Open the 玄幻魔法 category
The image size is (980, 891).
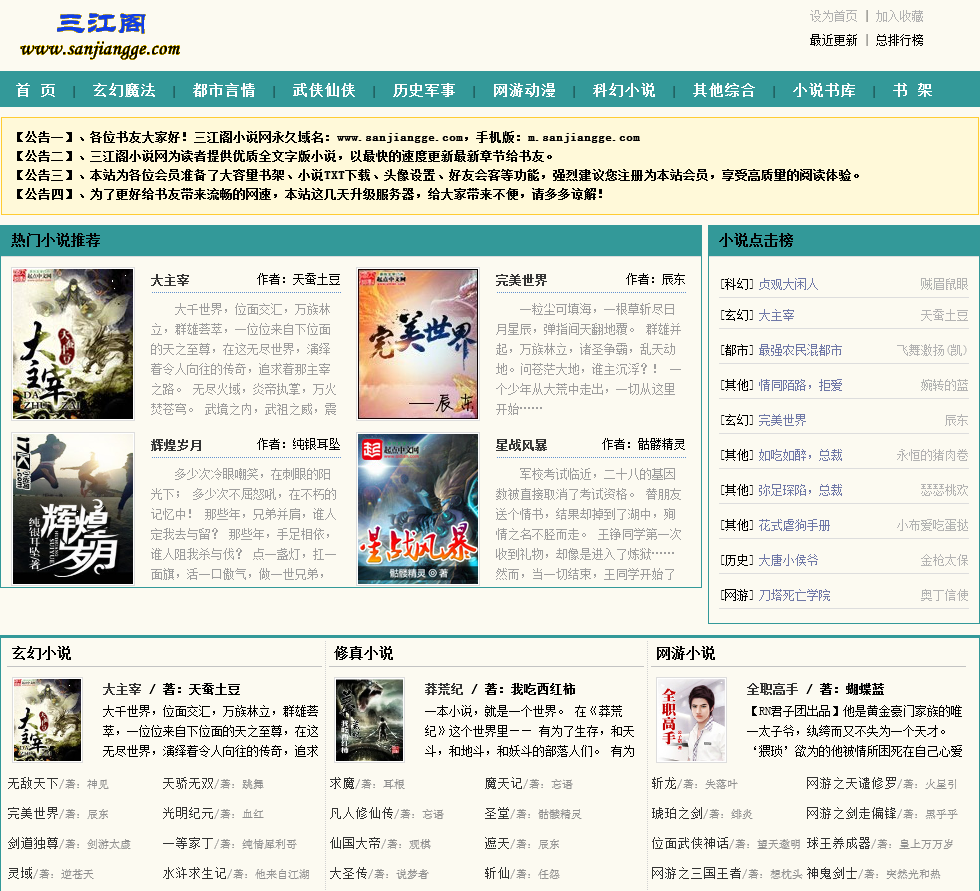tap(124, 90)
